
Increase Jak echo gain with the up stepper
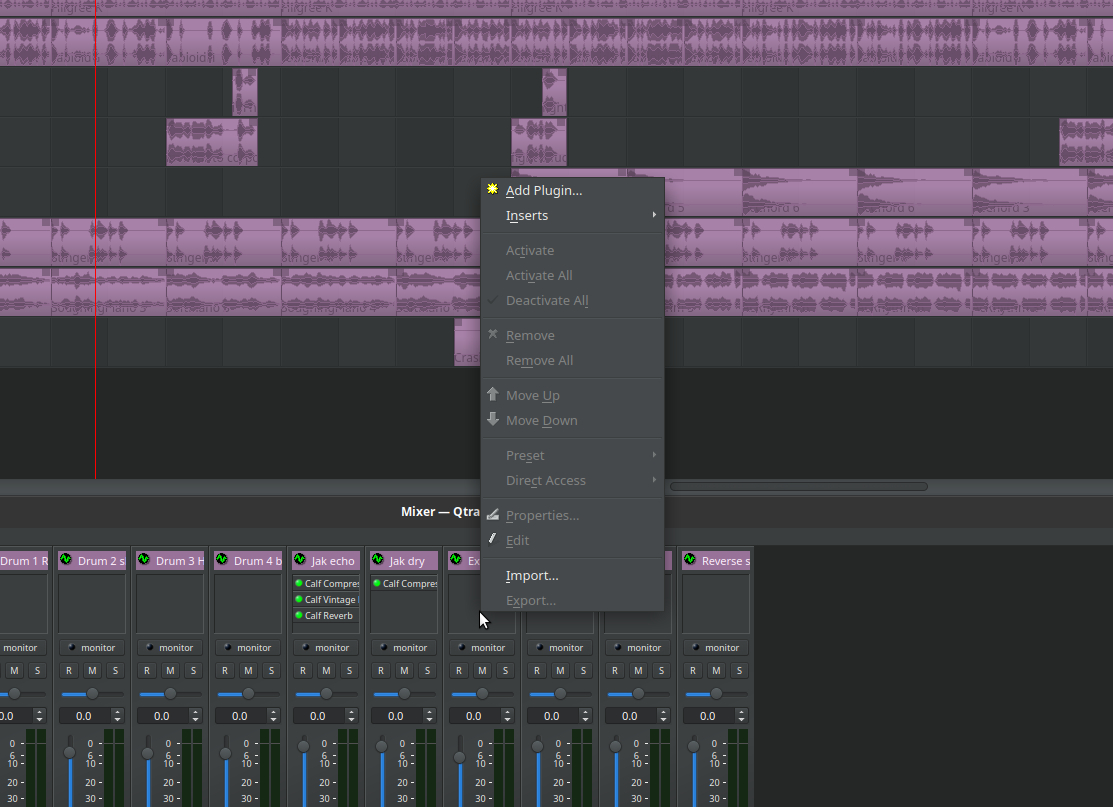click(351, 713)
